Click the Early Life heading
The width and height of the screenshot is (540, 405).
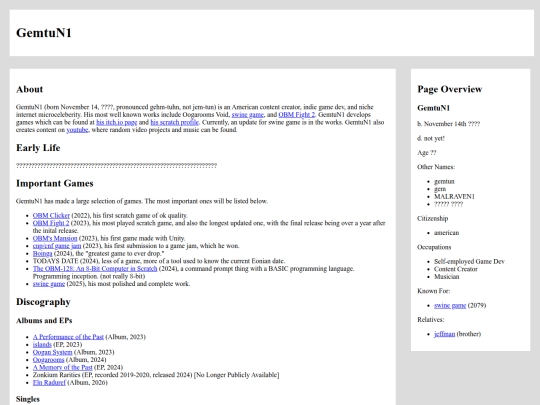pos(38,148)
